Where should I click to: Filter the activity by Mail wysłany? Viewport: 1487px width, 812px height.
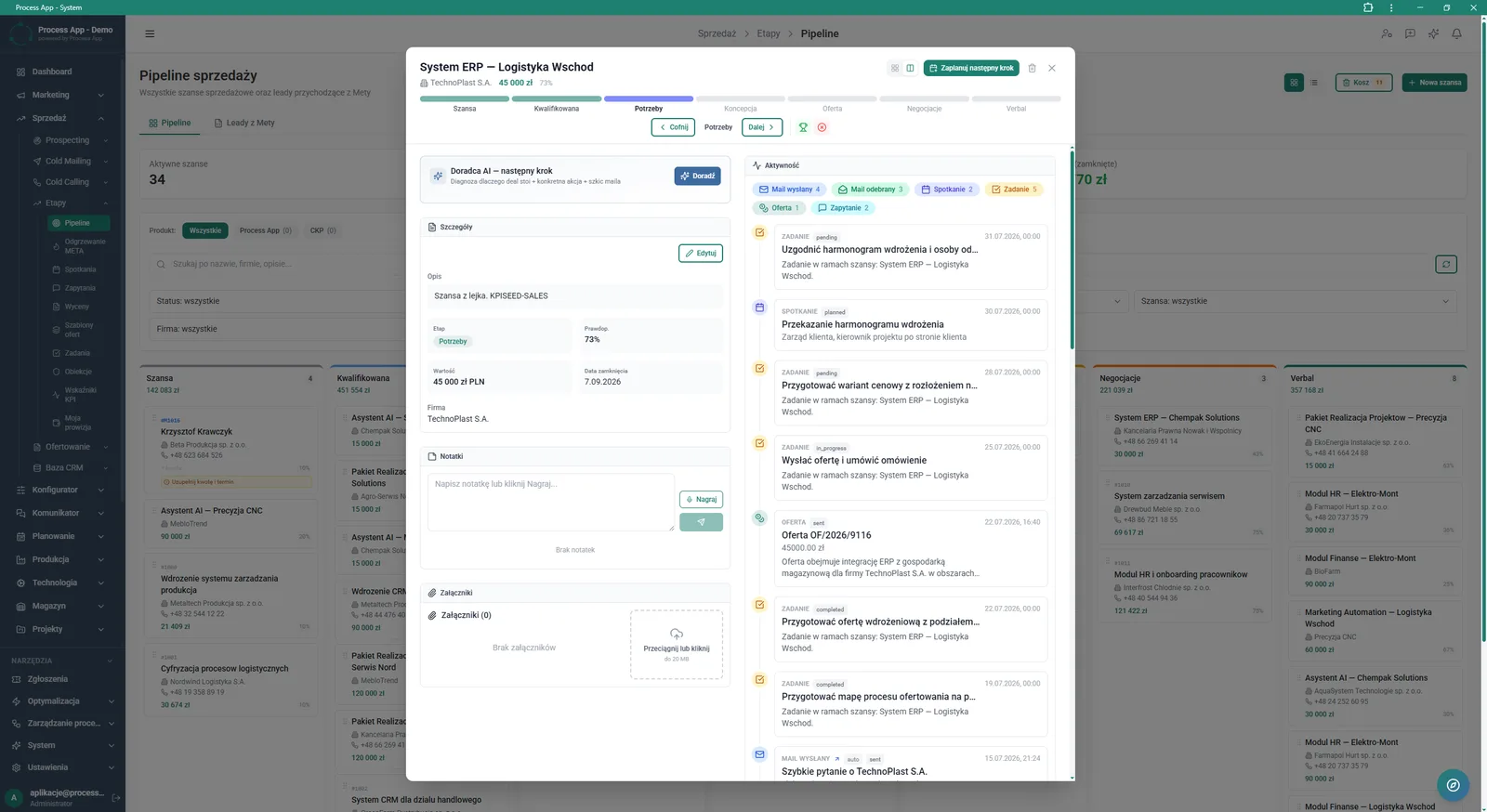click(x=789, y=190)
